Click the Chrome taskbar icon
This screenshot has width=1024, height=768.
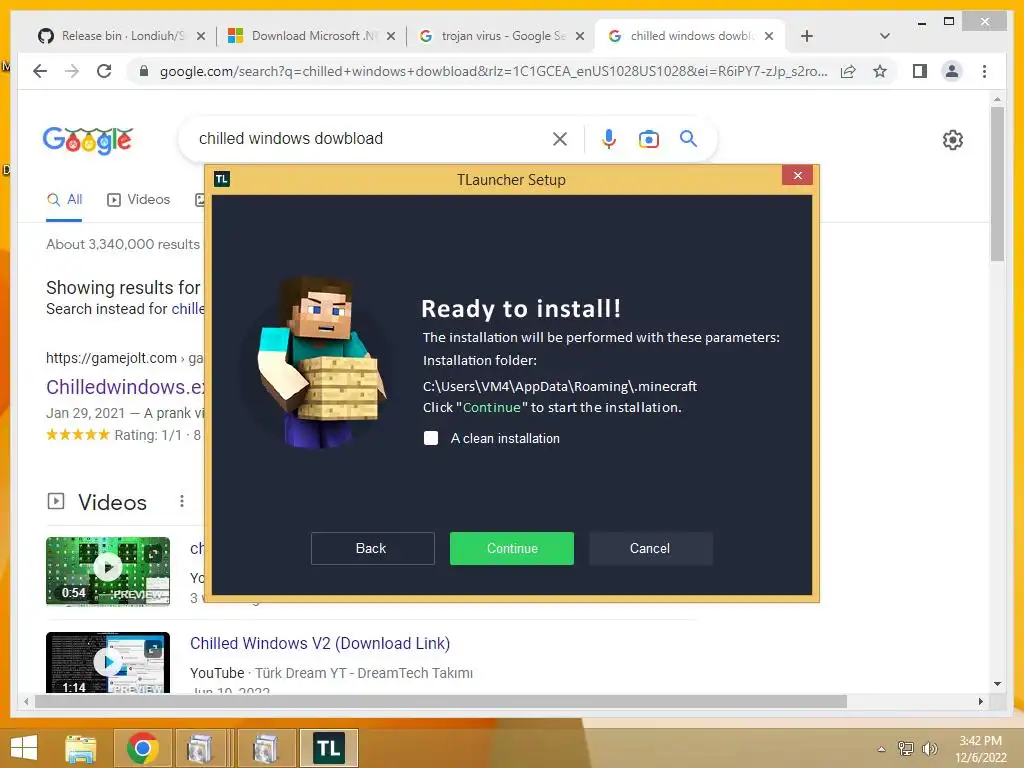coord(142,748)
